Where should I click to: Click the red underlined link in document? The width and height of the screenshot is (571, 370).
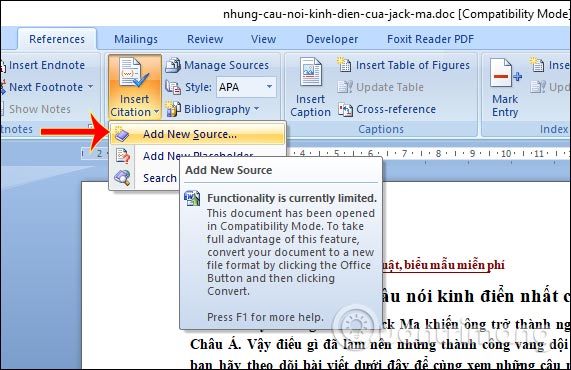[443, 265]
